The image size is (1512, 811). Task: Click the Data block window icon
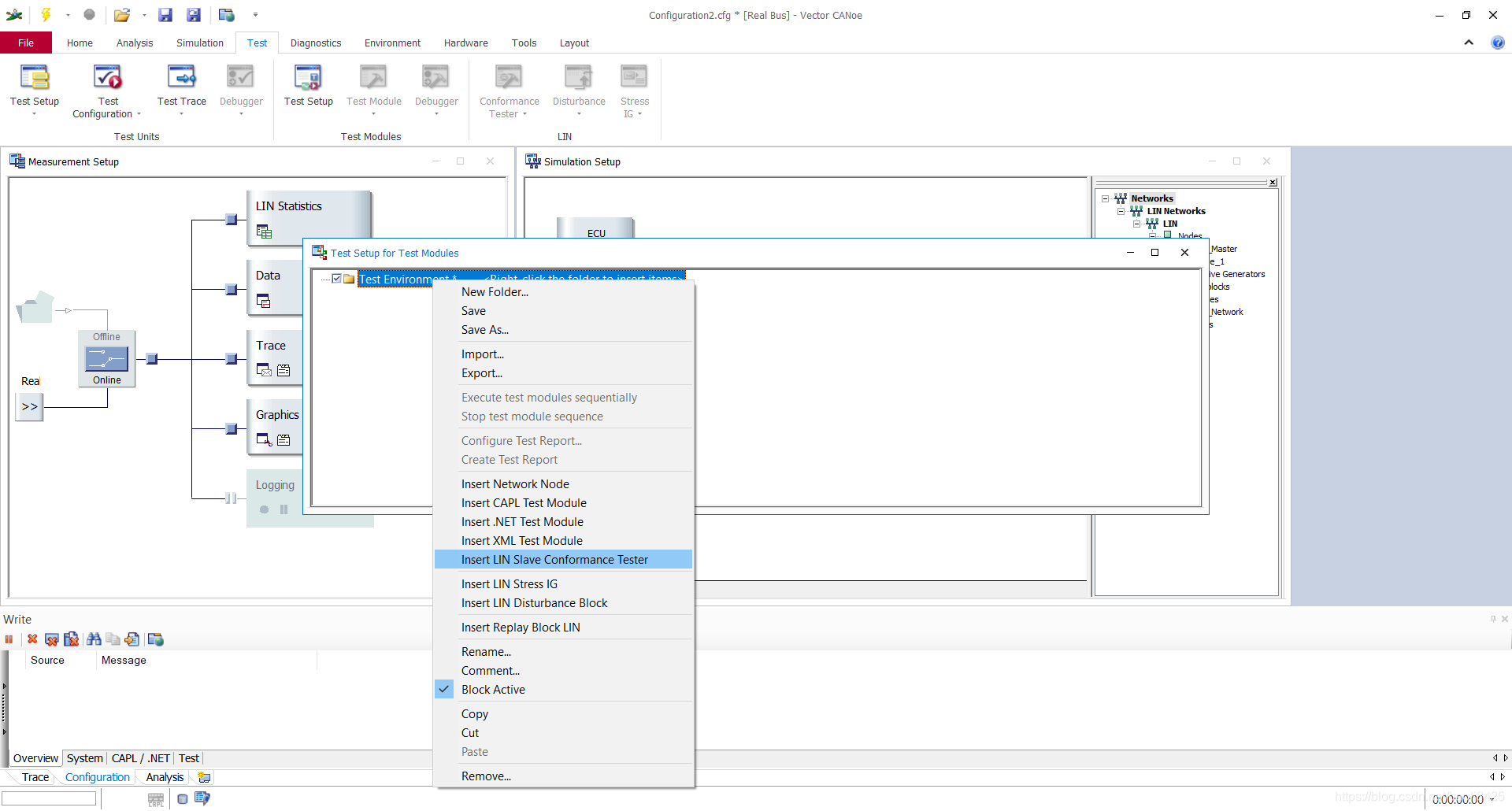click(264, 301)
